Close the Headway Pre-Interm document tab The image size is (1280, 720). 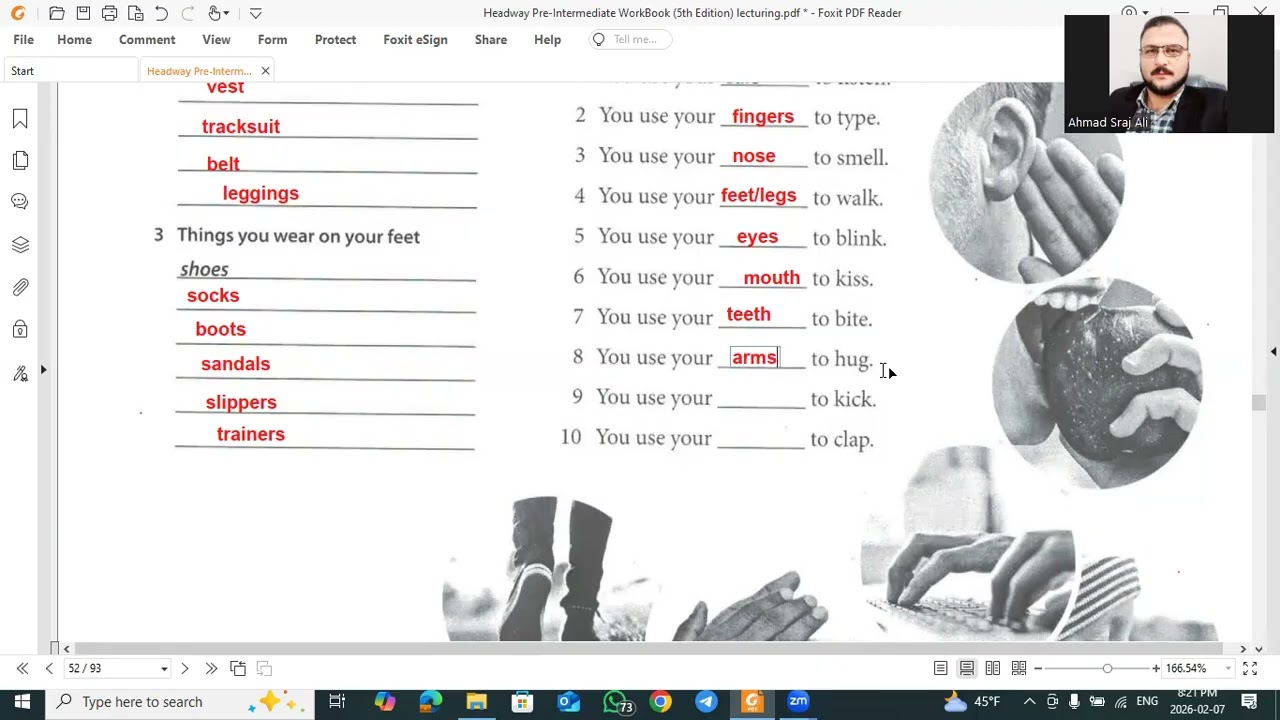point(265,71)
